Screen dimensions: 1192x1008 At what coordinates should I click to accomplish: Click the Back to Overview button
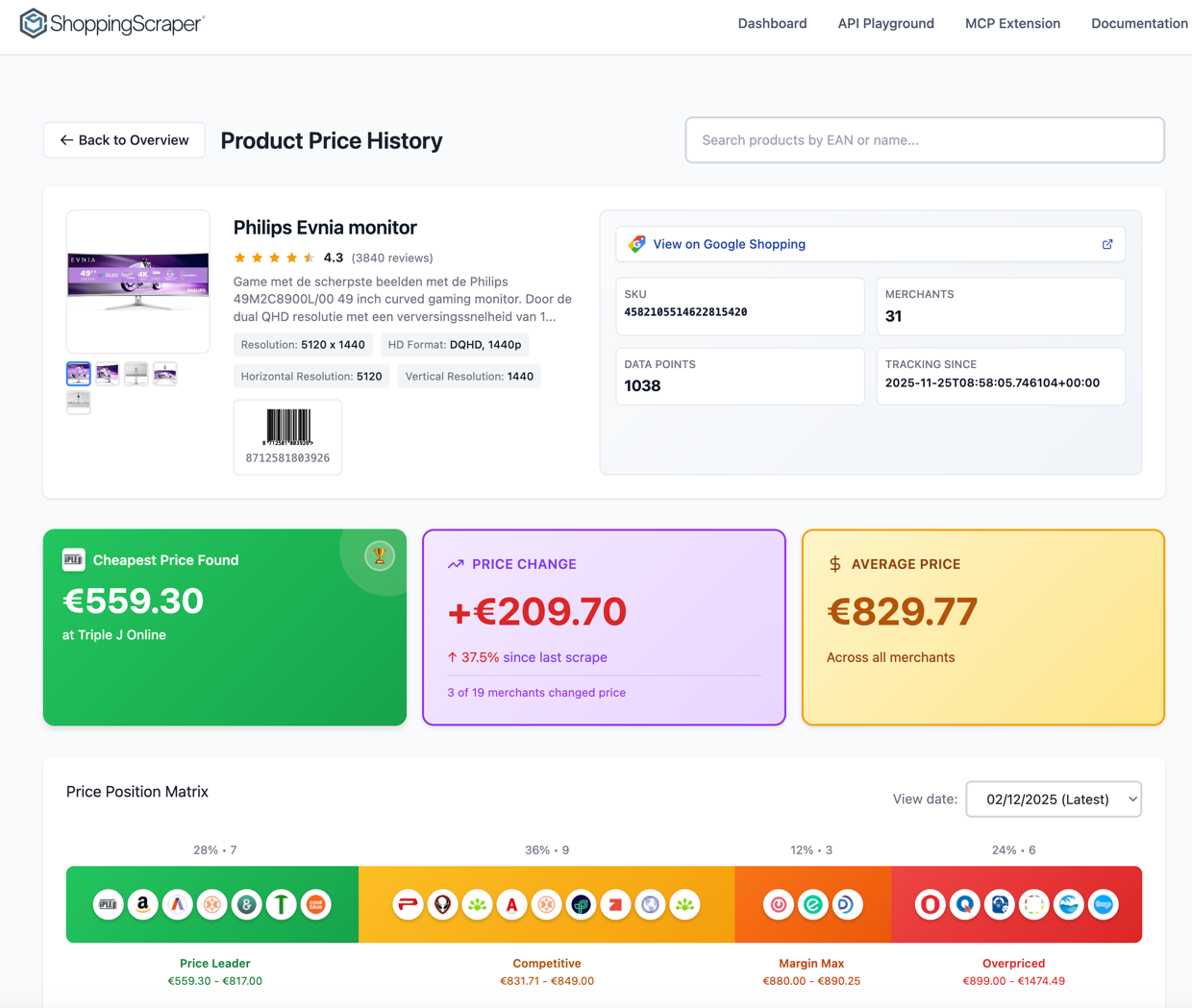click(x=124, y=140)
